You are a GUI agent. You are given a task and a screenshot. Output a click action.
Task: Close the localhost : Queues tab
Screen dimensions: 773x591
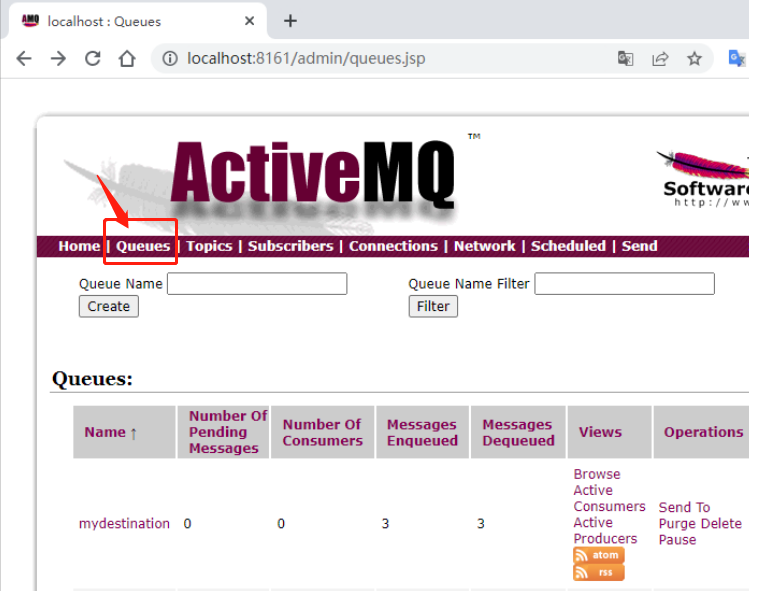point(249,21)
